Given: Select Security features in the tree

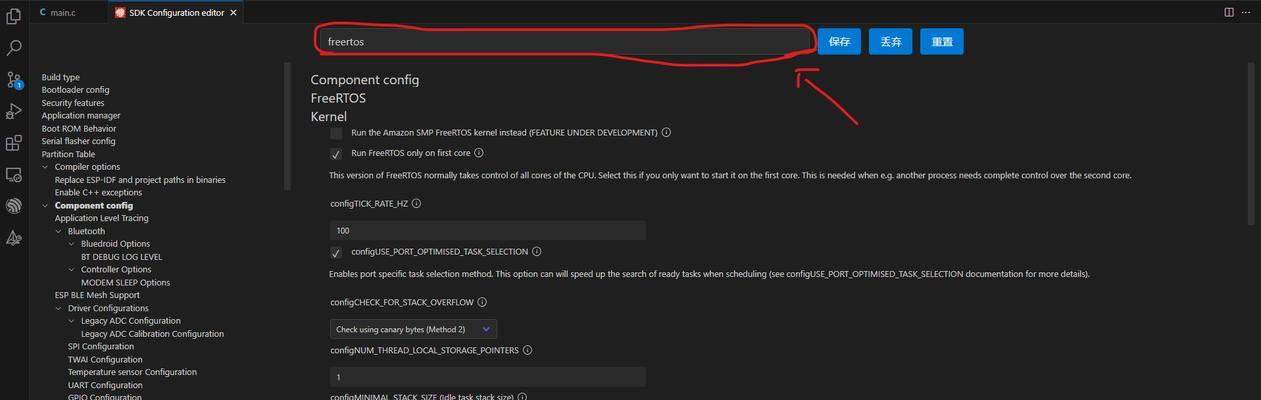Looking at the screenshot, I should pyautogui.click(x=73, y=103).
